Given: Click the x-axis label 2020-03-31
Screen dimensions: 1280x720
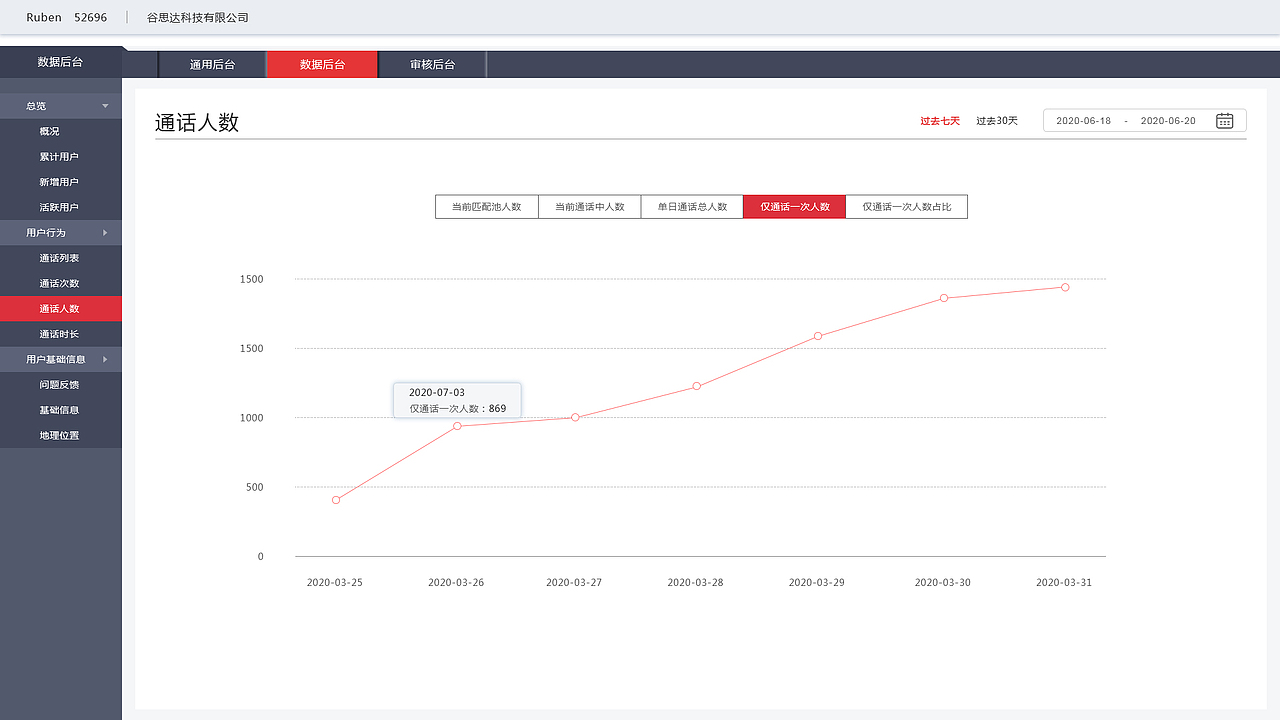Looking at the screenshot, I should click(1064, 582).
